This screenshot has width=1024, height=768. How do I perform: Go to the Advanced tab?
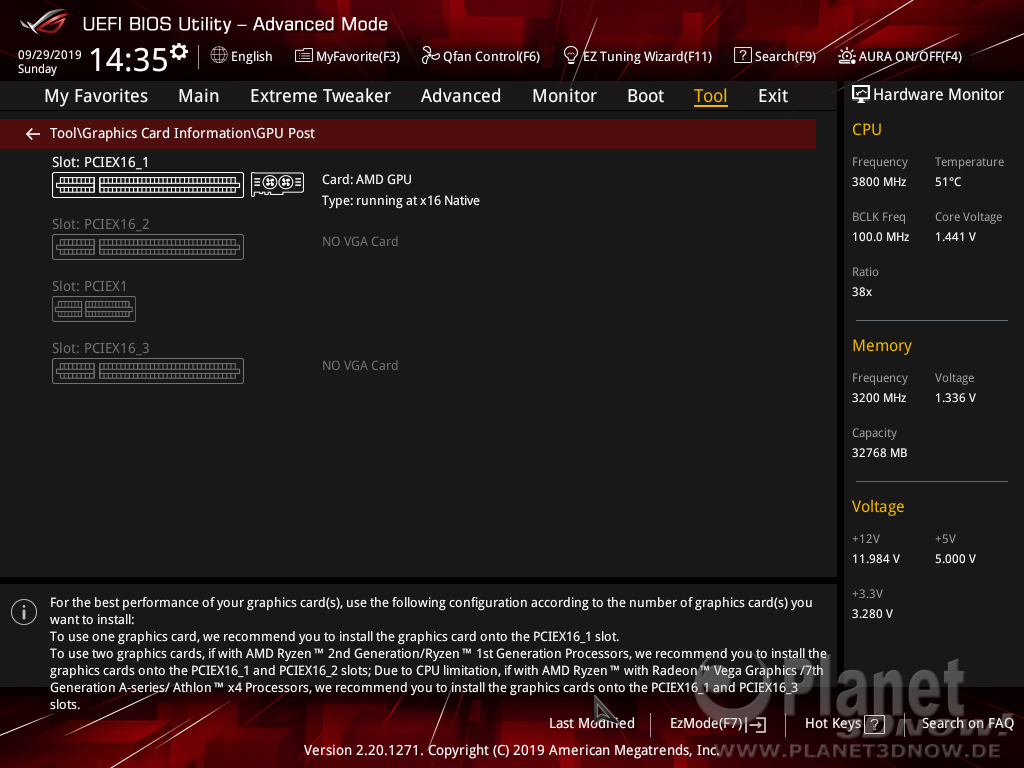click(460, 96)
